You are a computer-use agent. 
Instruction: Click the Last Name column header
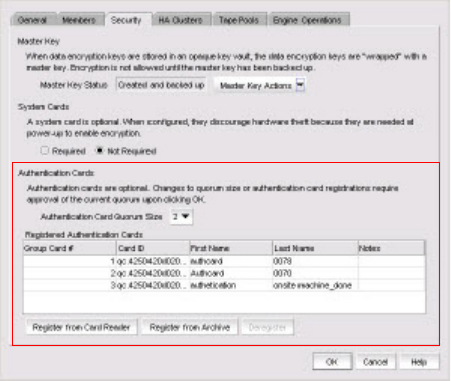[315, 248]
